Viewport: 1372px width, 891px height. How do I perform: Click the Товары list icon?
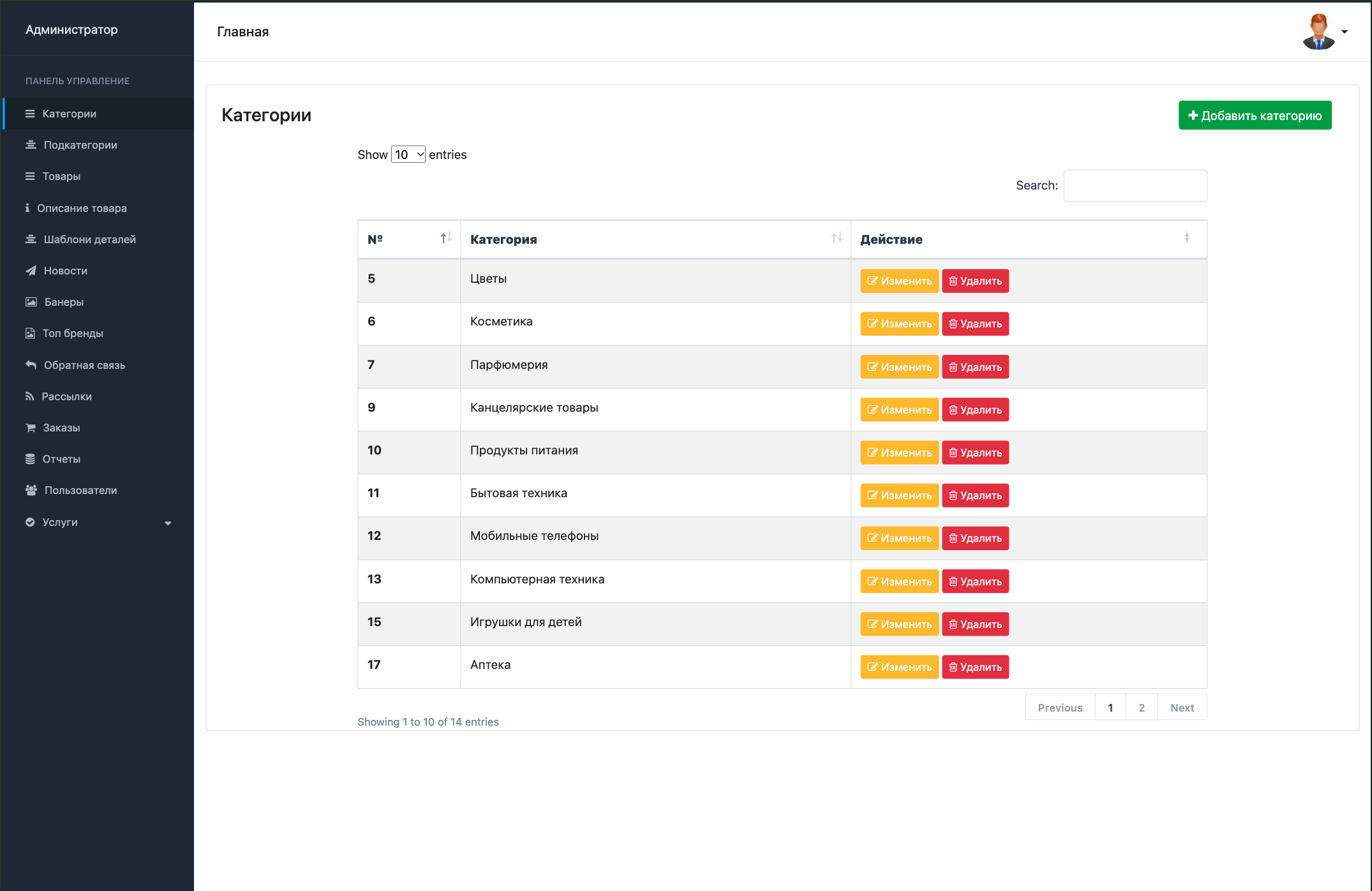coord(30,176)
